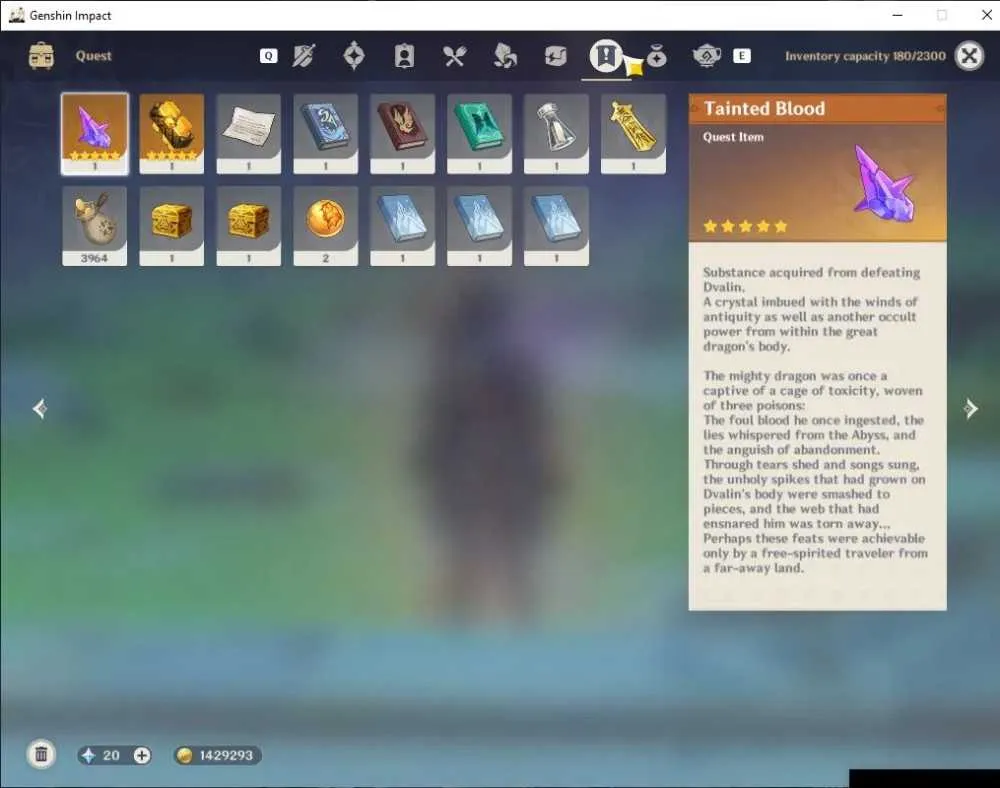Select the red book item
Image resolution: width=1000 pixels, height=788 pixels.
point(402,134)
